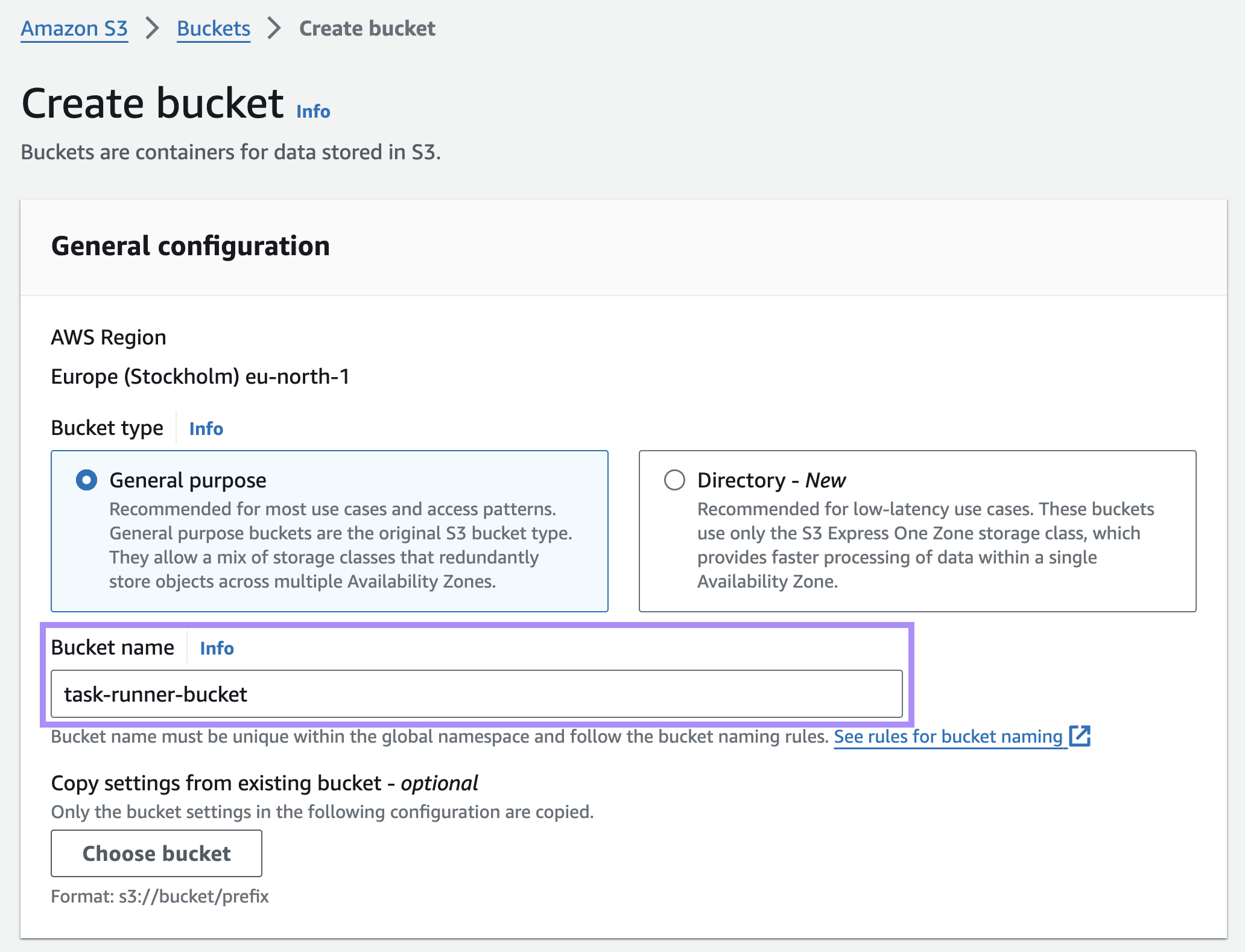Click the selected radio indicator on General purpose
Viewport: 1245px width, 952px height.
(x=86, y=480)
